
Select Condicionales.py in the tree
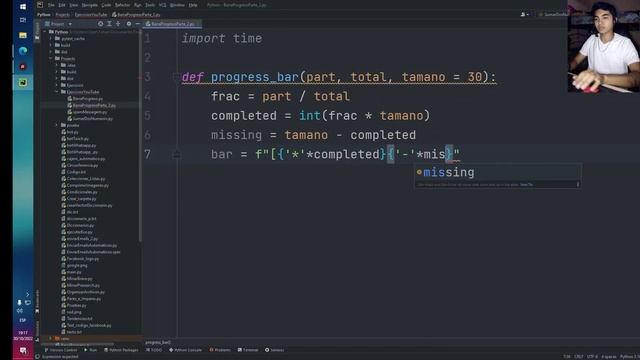[x=79, y=192]
